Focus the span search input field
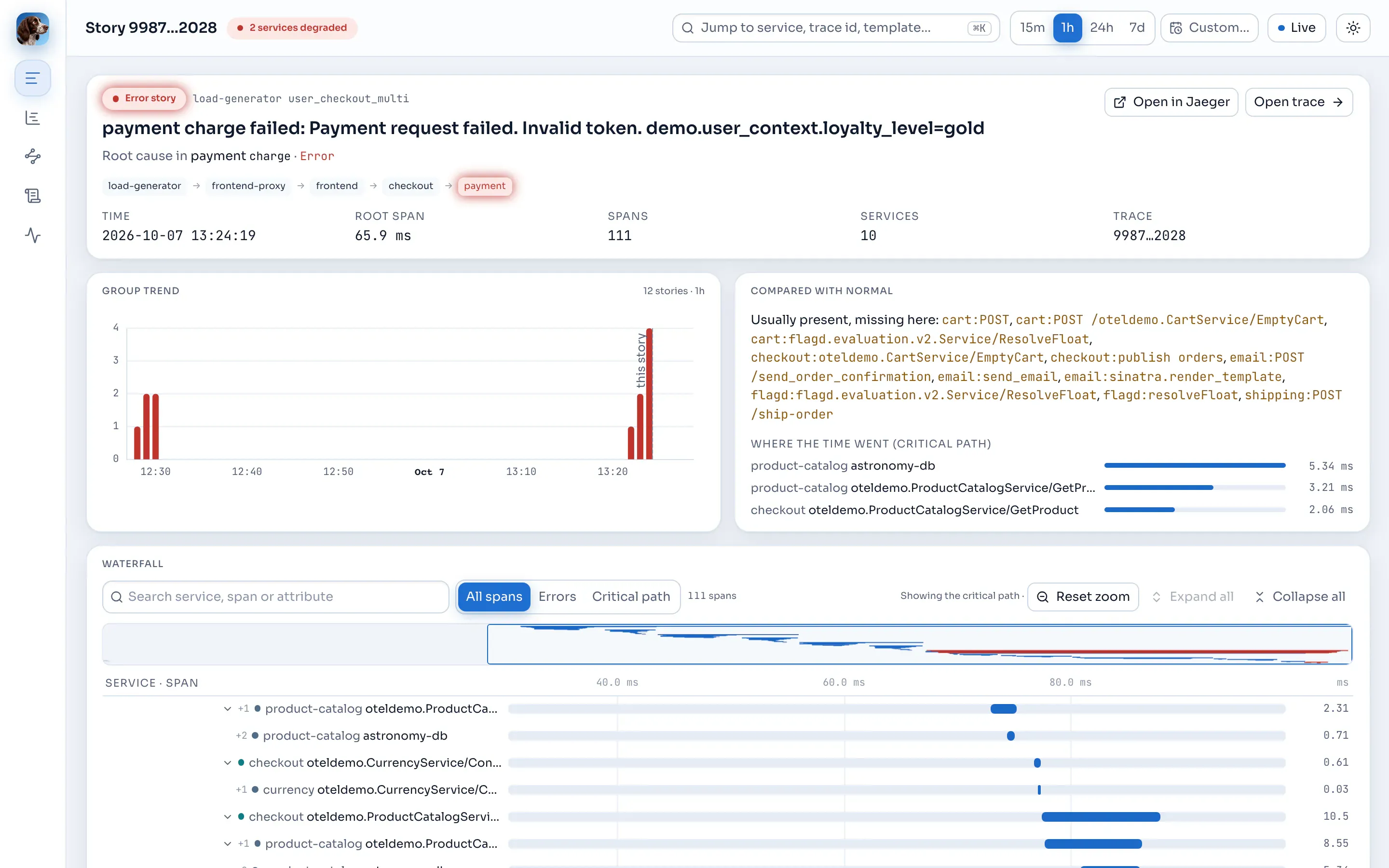The image size is (1389, 868). [275, 597]
